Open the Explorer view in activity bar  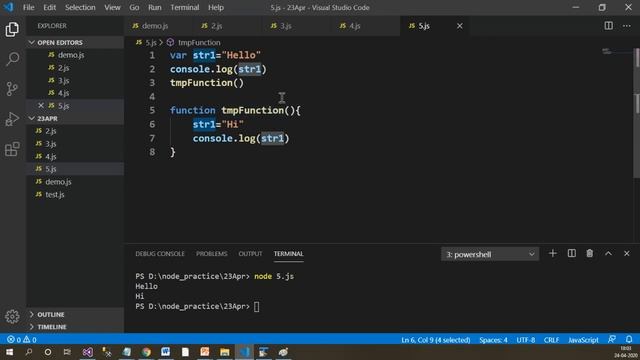coord(12,29)
